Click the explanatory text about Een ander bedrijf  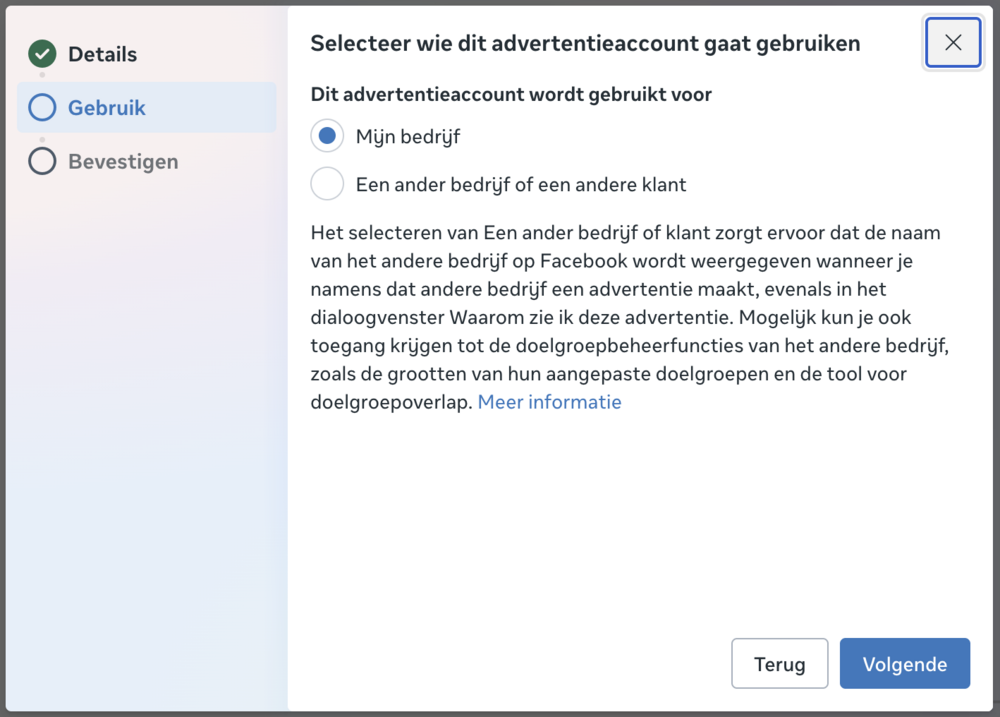tap(624, 316)
